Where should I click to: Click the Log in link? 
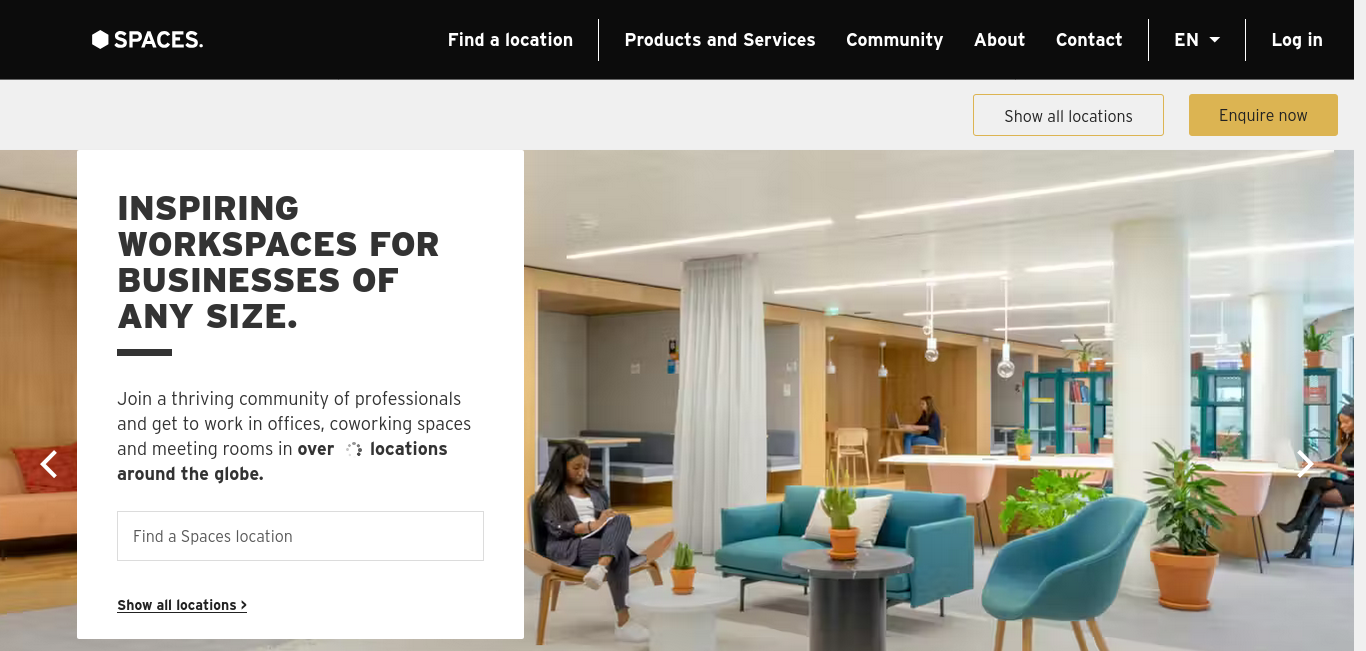1297,40
